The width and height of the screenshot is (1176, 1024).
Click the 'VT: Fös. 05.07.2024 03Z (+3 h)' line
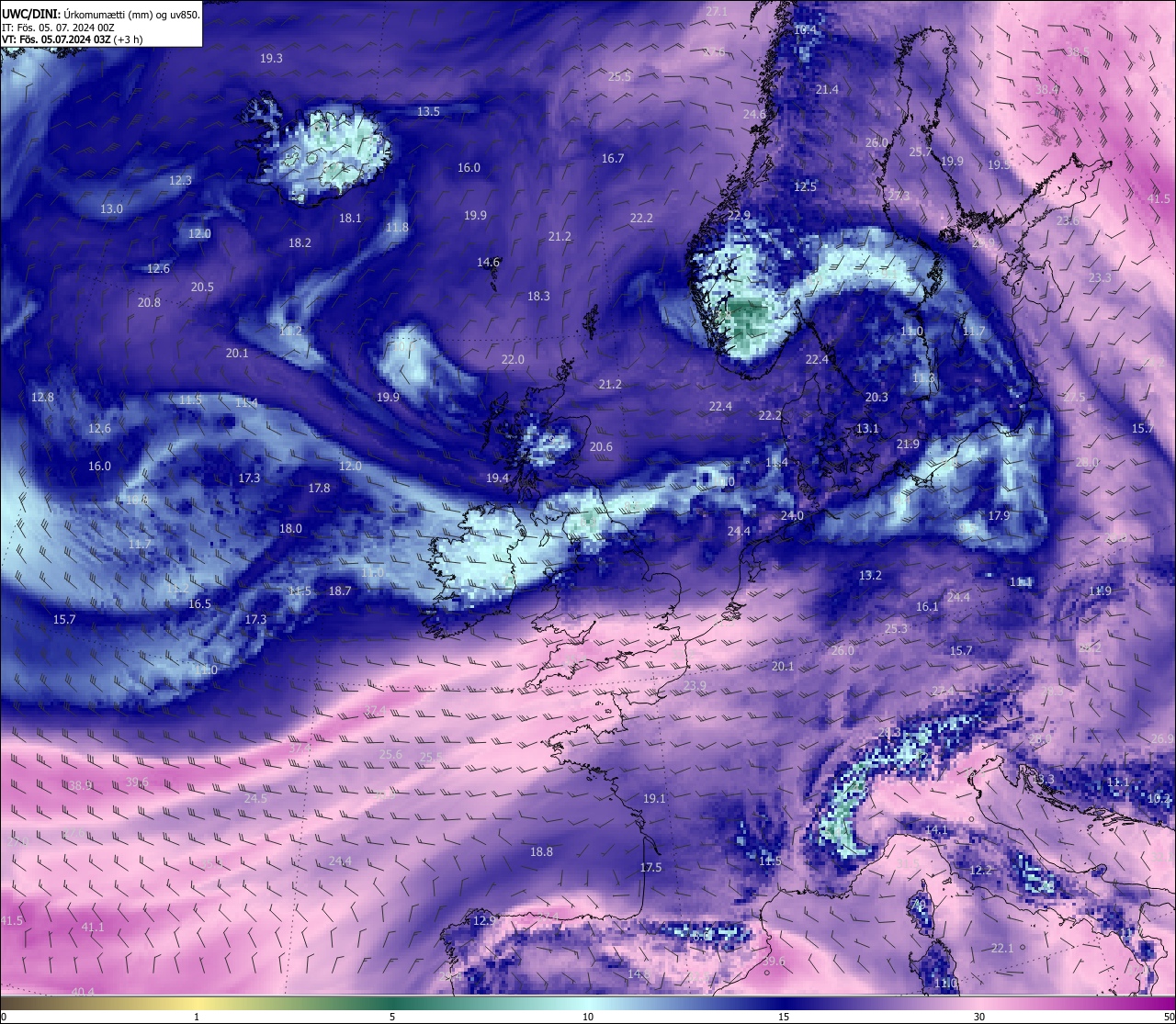[x=72, y=39]
